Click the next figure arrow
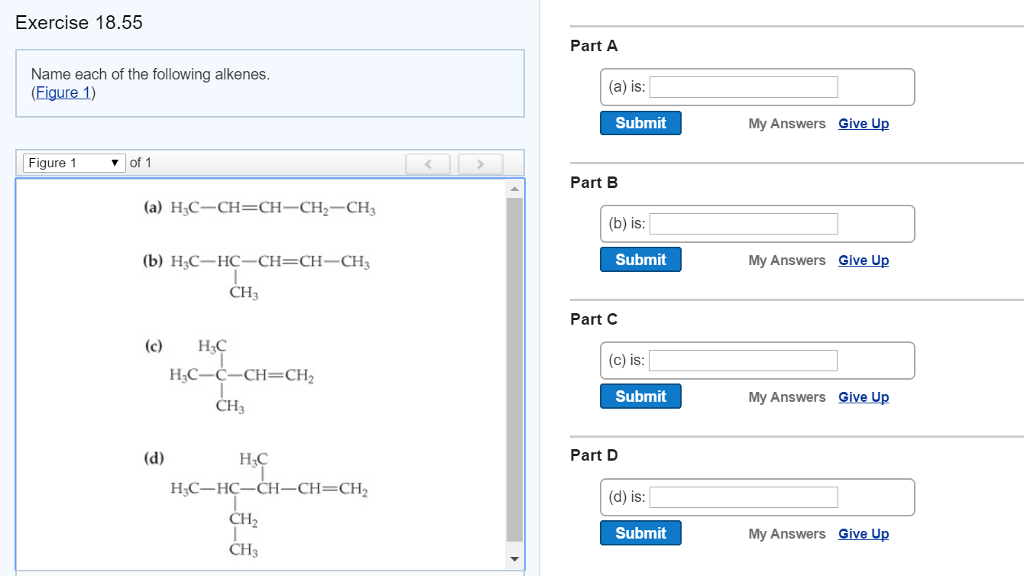 481,163
